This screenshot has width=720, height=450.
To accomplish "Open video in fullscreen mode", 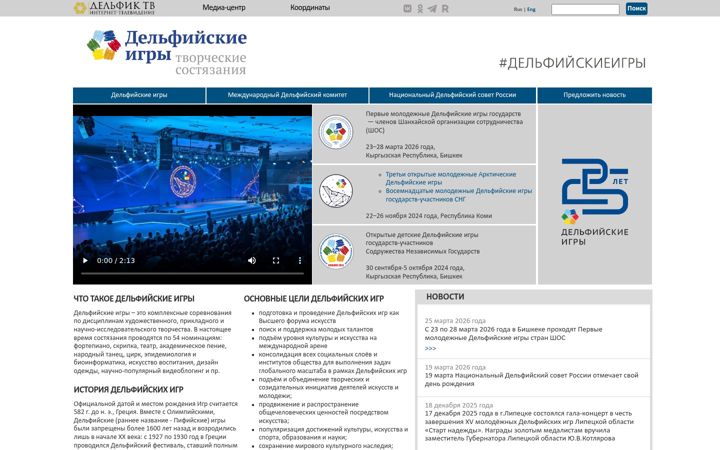I will point(276,260).
